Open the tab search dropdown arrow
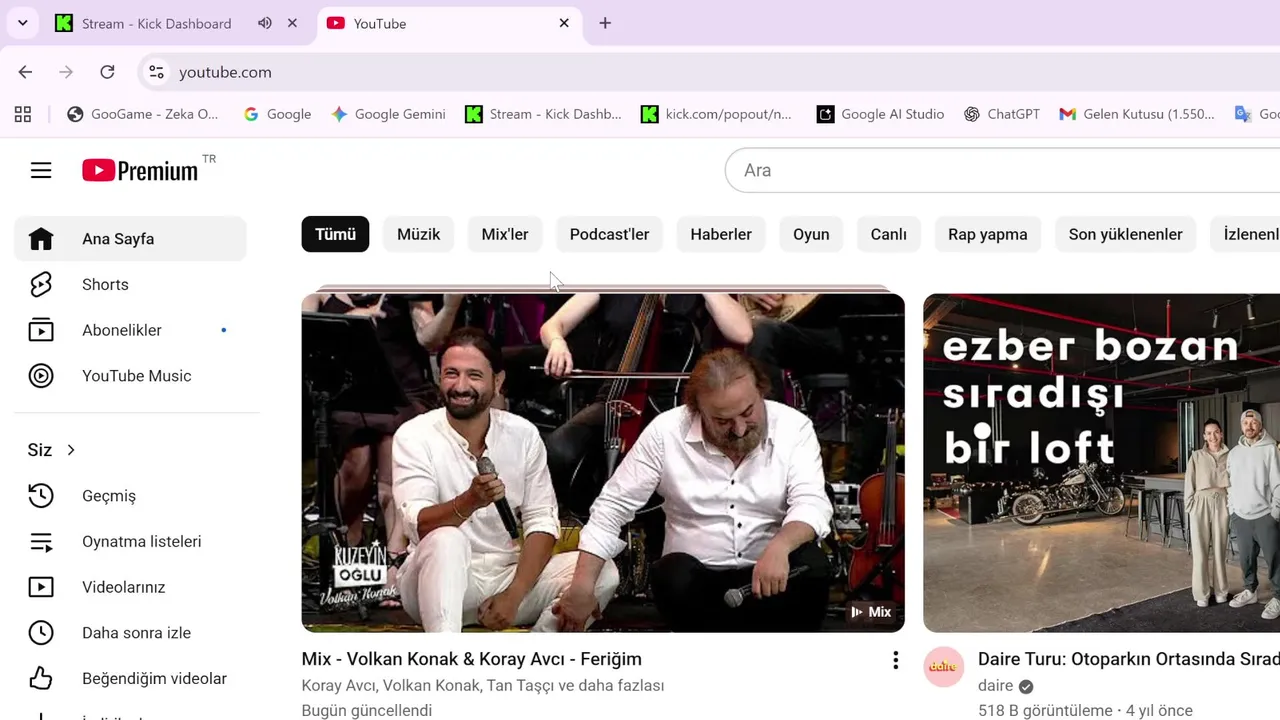The width and height of the screenshot is (1280, 720). [x=22, y=23]
